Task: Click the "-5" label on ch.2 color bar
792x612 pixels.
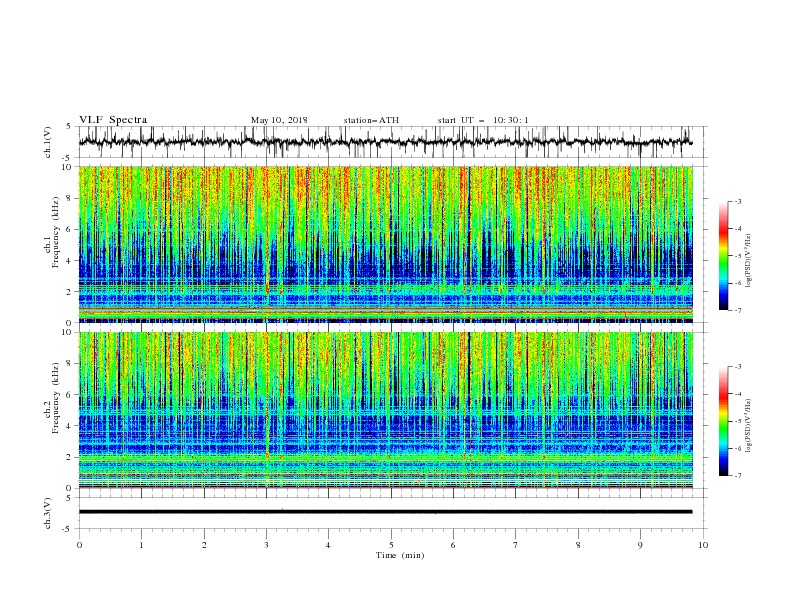Action: tap(738, 421)
